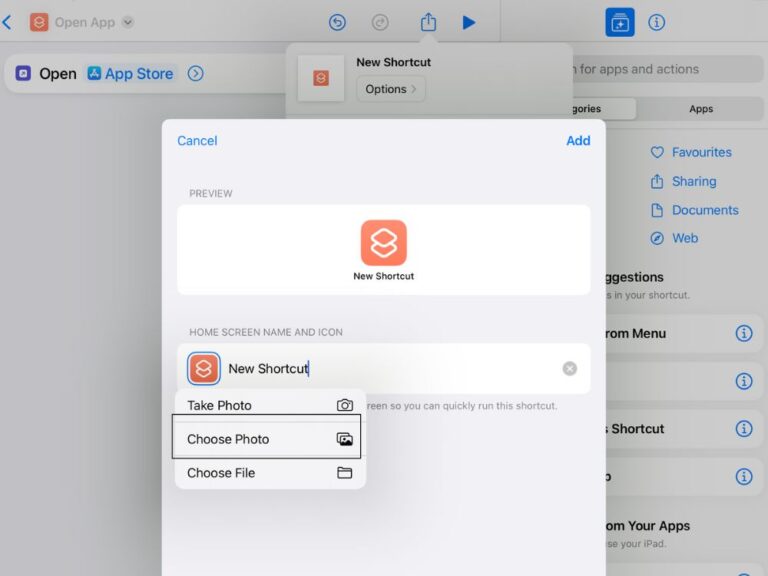Open the share sheet icon

[x=428, y=22]
